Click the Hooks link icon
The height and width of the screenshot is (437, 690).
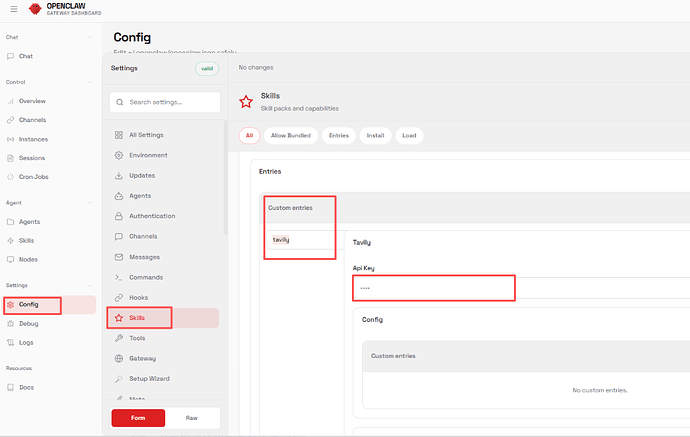pos(119,297)
